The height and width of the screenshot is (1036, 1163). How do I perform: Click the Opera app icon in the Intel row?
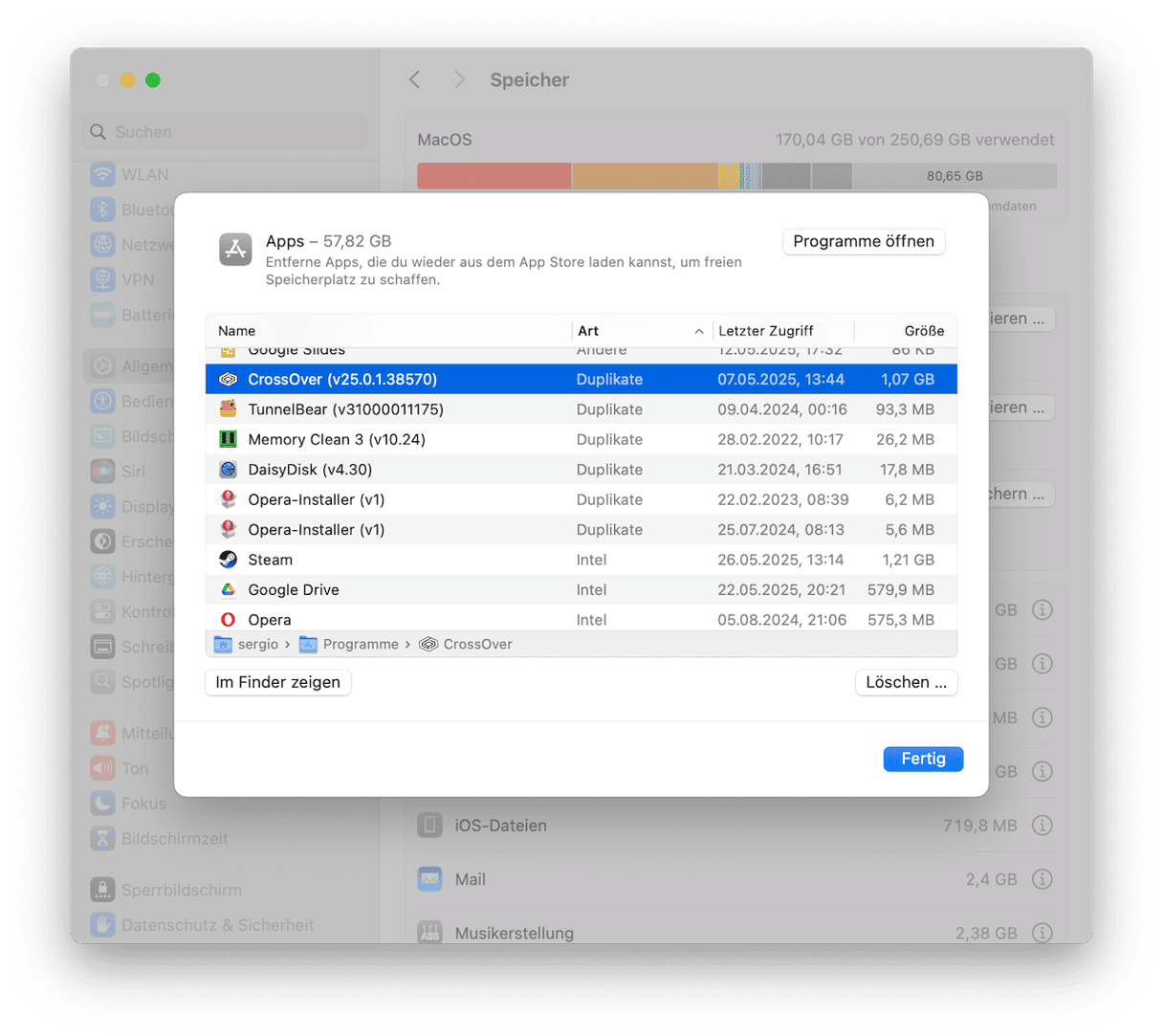click(x=228, y=620)
